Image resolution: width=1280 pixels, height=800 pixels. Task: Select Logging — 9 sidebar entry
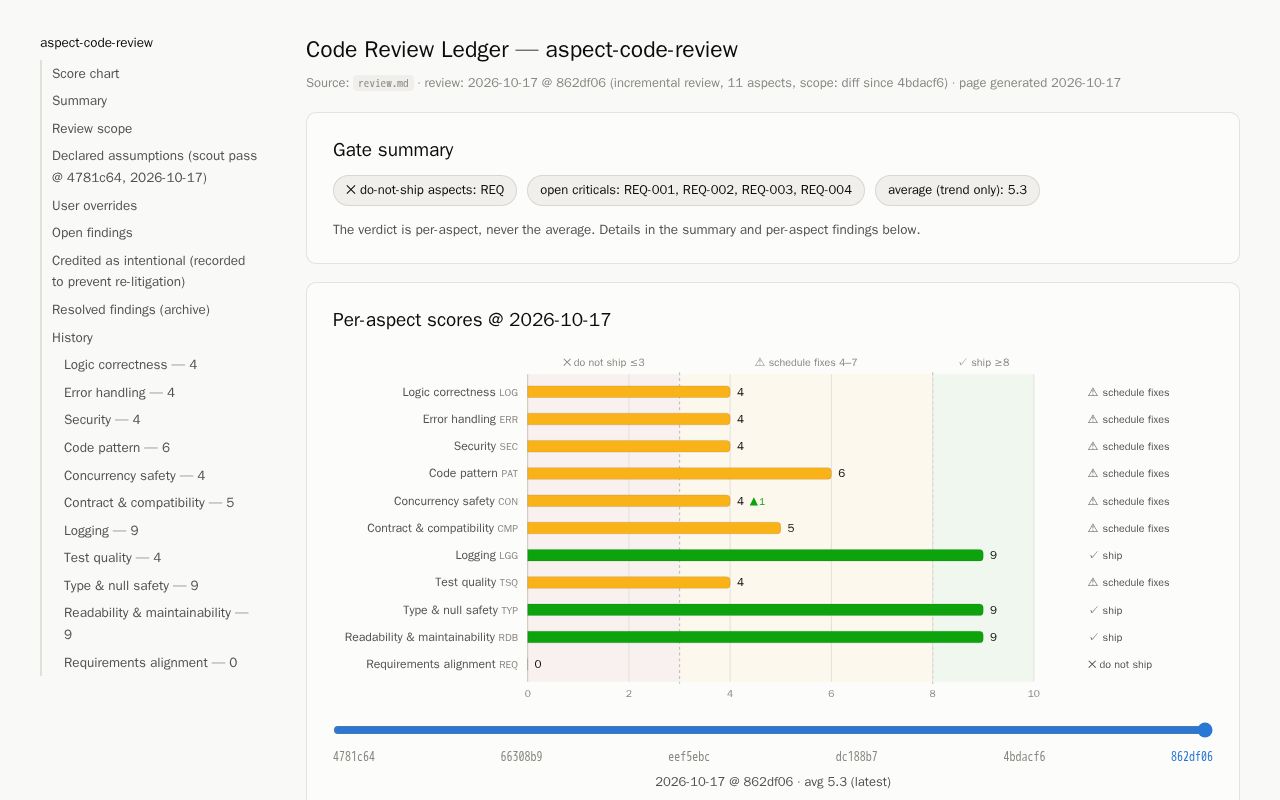coord(101,531)
